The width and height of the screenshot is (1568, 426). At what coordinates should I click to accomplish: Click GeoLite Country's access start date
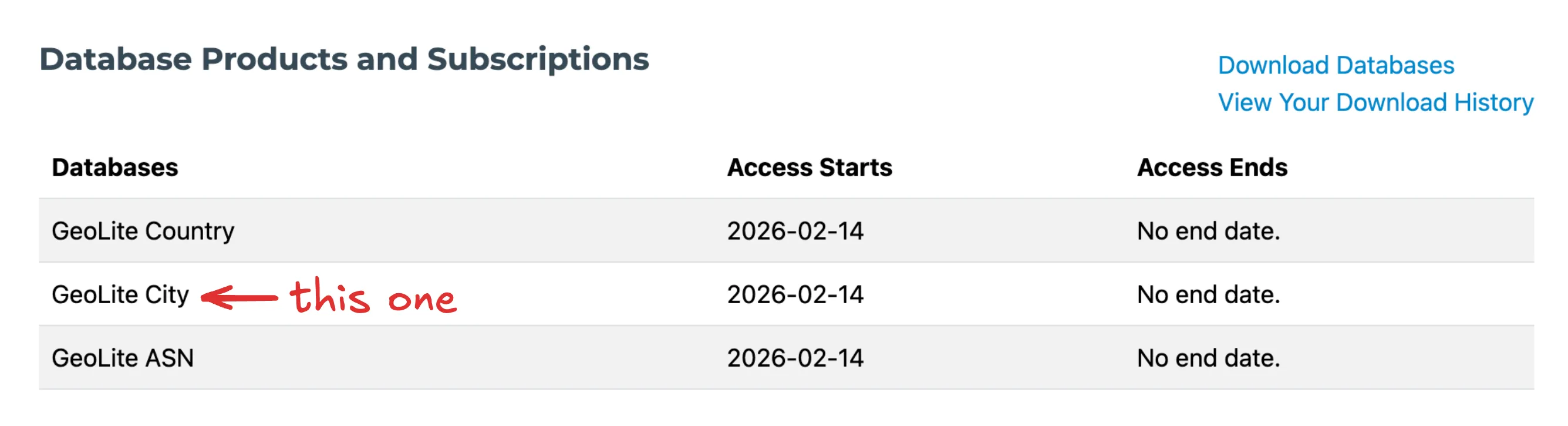click(795, 231)
